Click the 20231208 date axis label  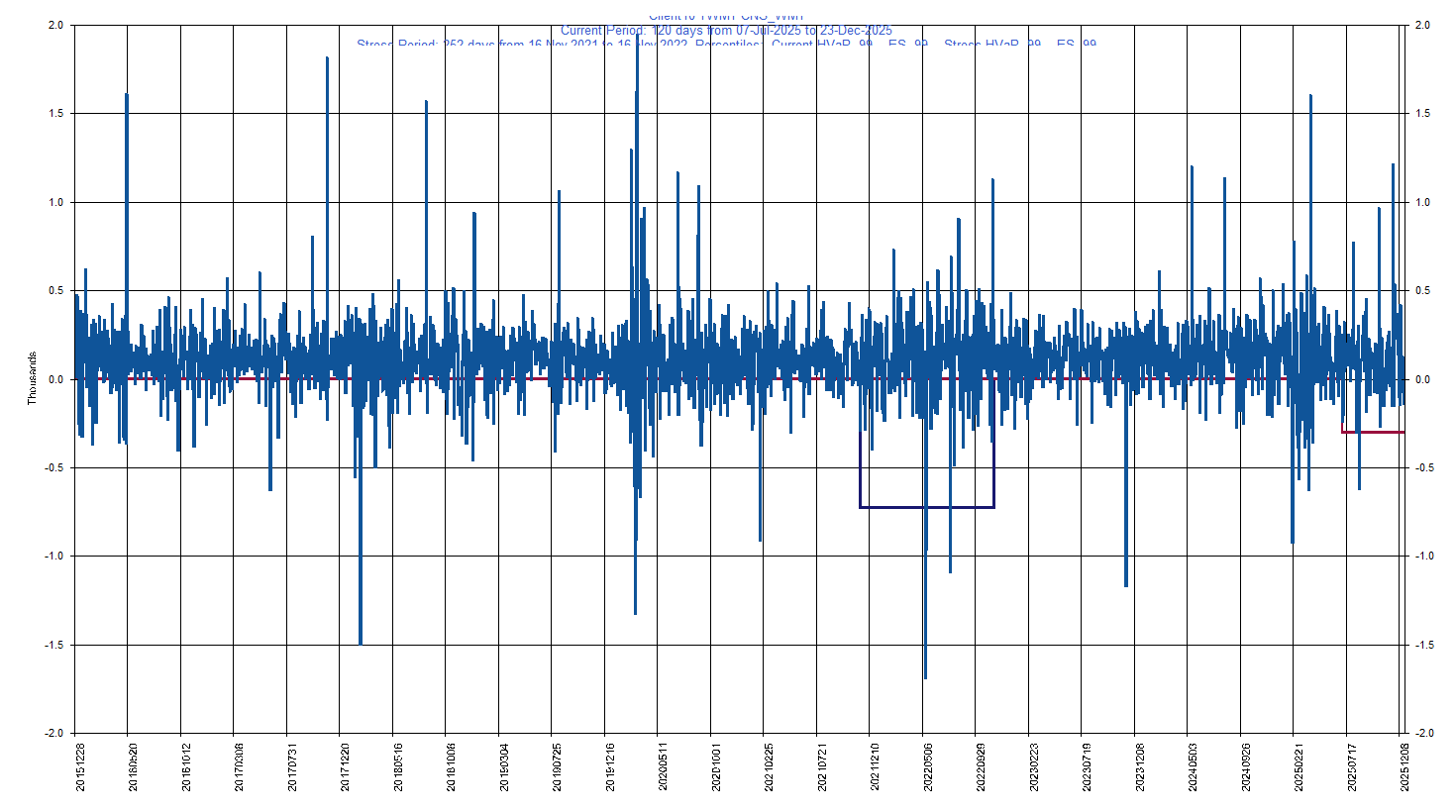coord(1141,768)
